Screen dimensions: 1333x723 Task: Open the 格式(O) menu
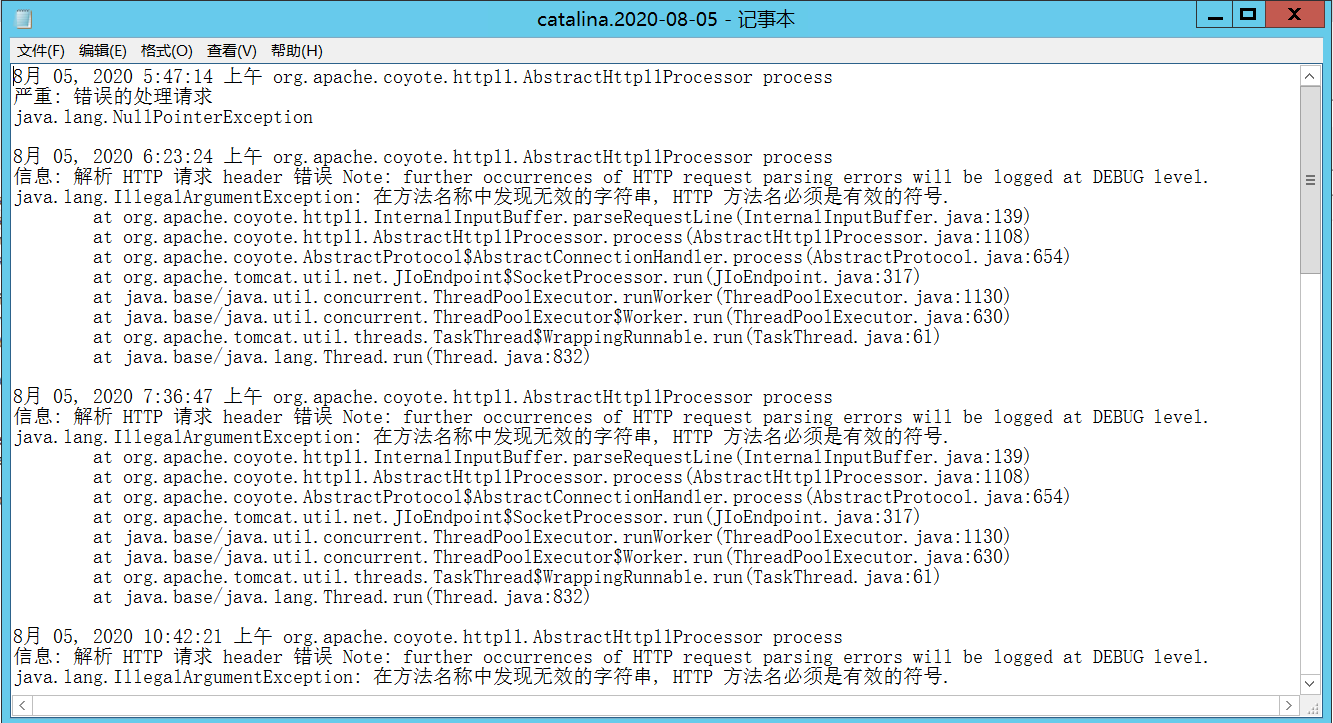pyautogui.click(x=166, y=51)
